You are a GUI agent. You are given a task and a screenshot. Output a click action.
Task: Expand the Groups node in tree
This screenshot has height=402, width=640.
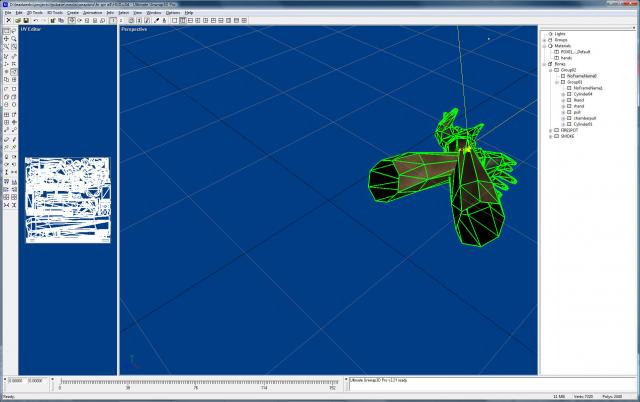(x=544, y=40)
